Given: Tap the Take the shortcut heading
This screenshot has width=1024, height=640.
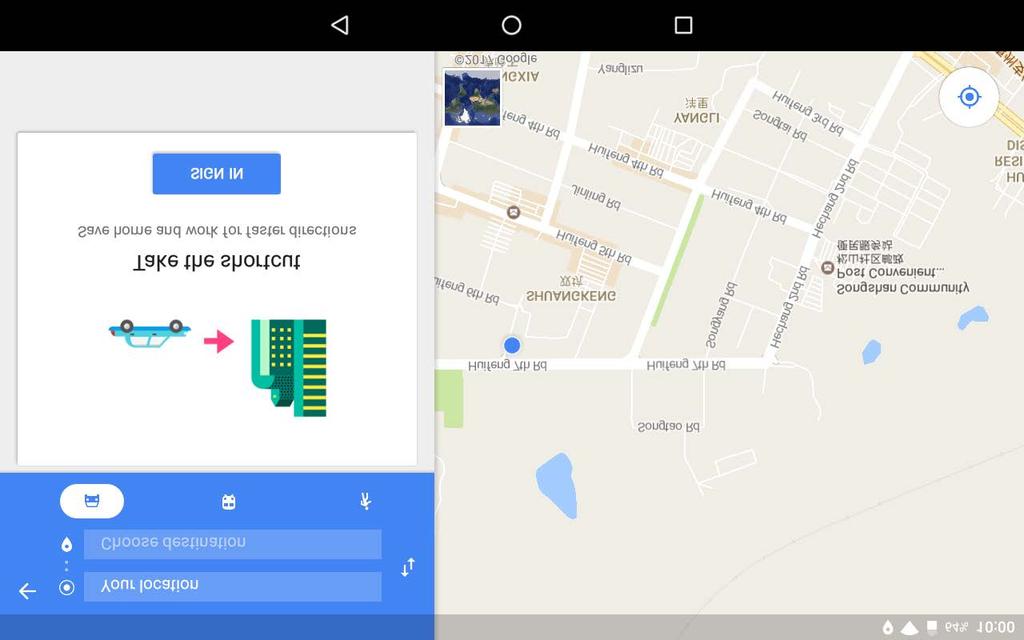Looking at the screenshot, I should tap(217, 262).
